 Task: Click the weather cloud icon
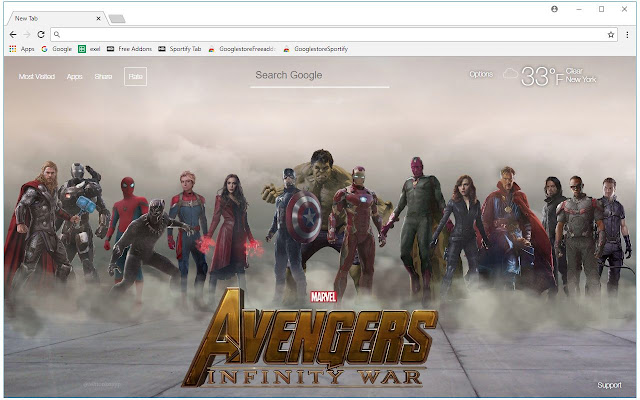click(510, 74)
